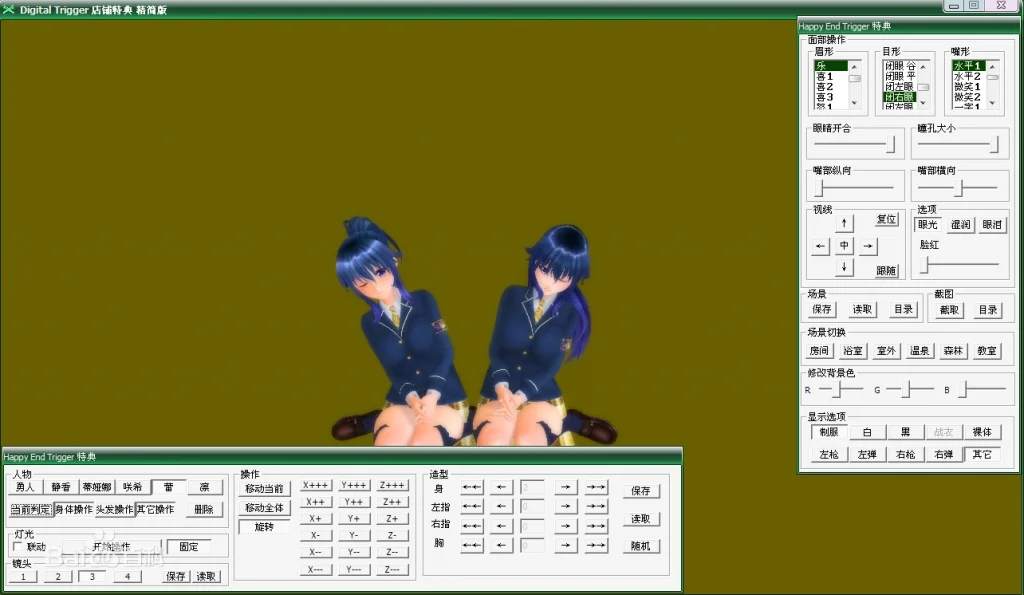Click the double-right arrow in the 胸 row
This screenshot has height=595, width=1024.
tap(596, 545)
